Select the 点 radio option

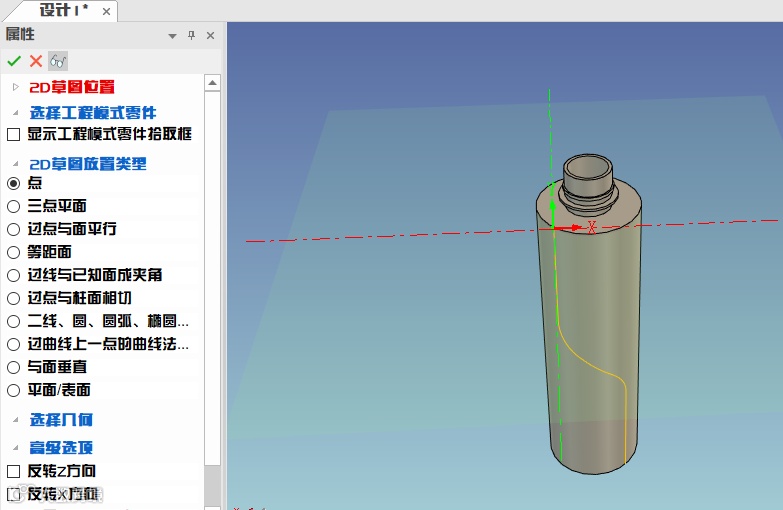click(13, 183)
